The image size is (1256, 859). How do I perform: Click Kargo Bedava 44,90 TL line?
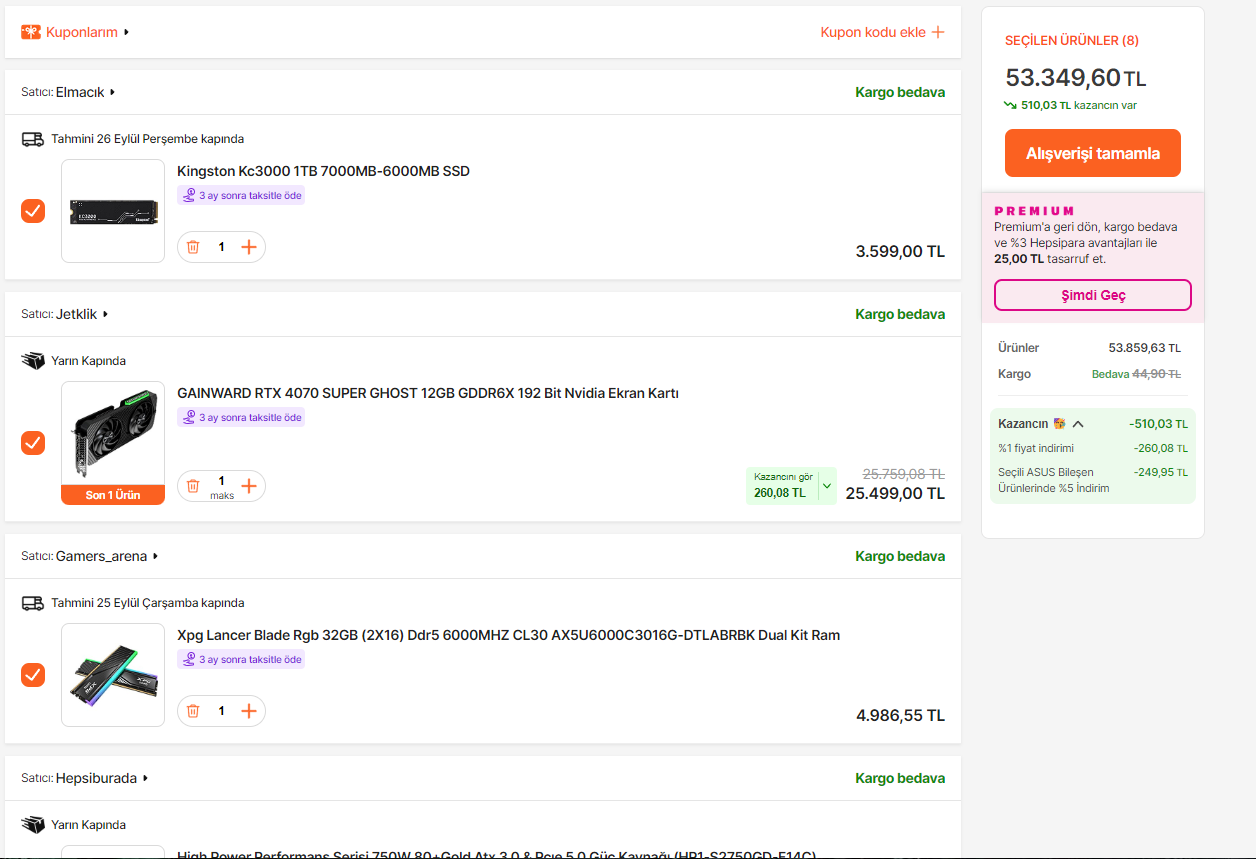coord(1089,374)
